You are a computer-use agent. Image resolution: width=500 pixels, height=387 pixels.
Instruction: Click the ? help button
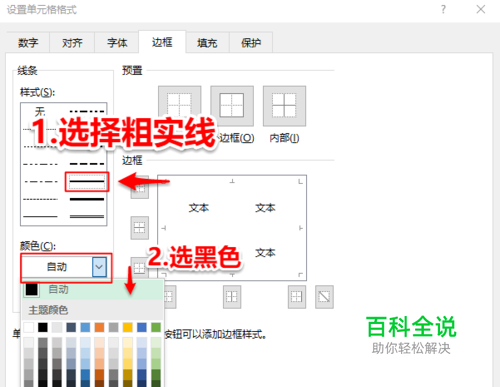click(x=443, y=9)
